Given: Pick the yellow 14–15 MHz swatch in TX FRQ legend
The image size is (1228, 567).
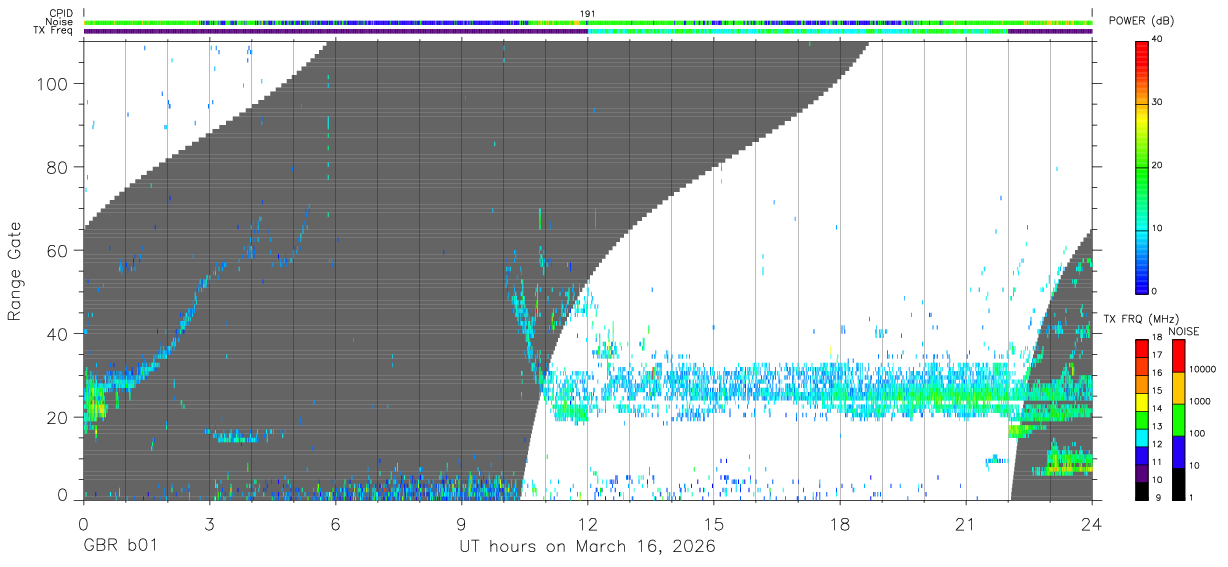Looking at the screenshot, I should [1141, 402].
